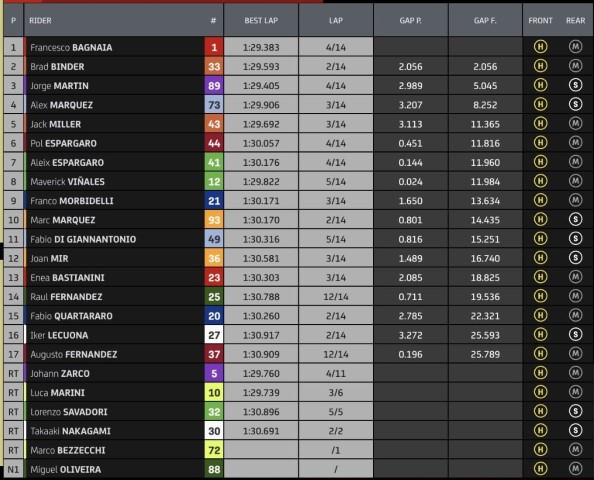Screen dimensions: 594x480
Task: Click Quartararo's hard front tyre icon
Action: tap(540, 315)
